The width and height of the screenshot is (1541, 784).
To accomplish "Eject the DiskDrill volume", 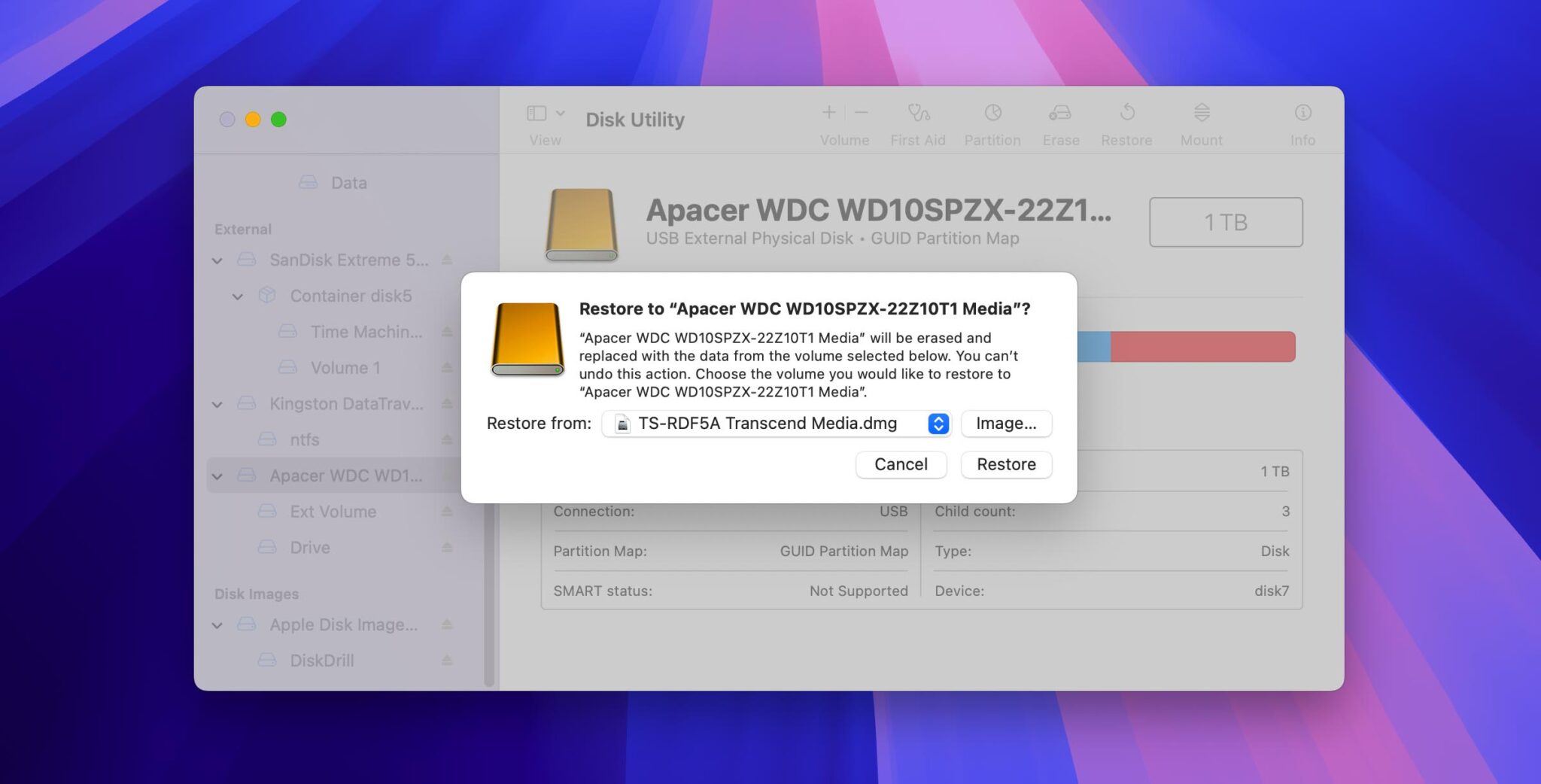I will (447, 661).
